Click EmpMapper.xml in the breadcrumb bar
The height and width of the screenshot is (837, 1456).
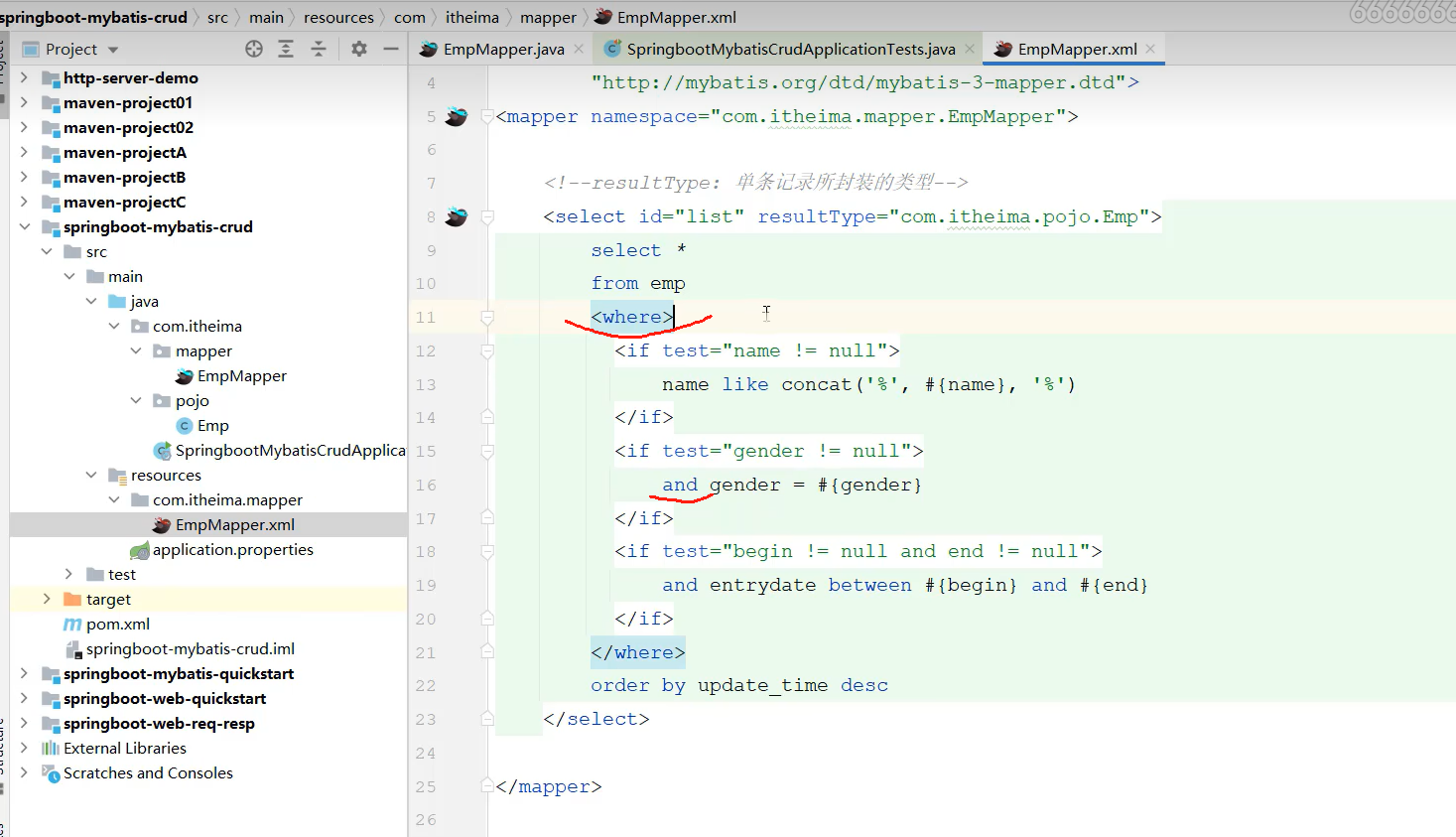point(676,17)
